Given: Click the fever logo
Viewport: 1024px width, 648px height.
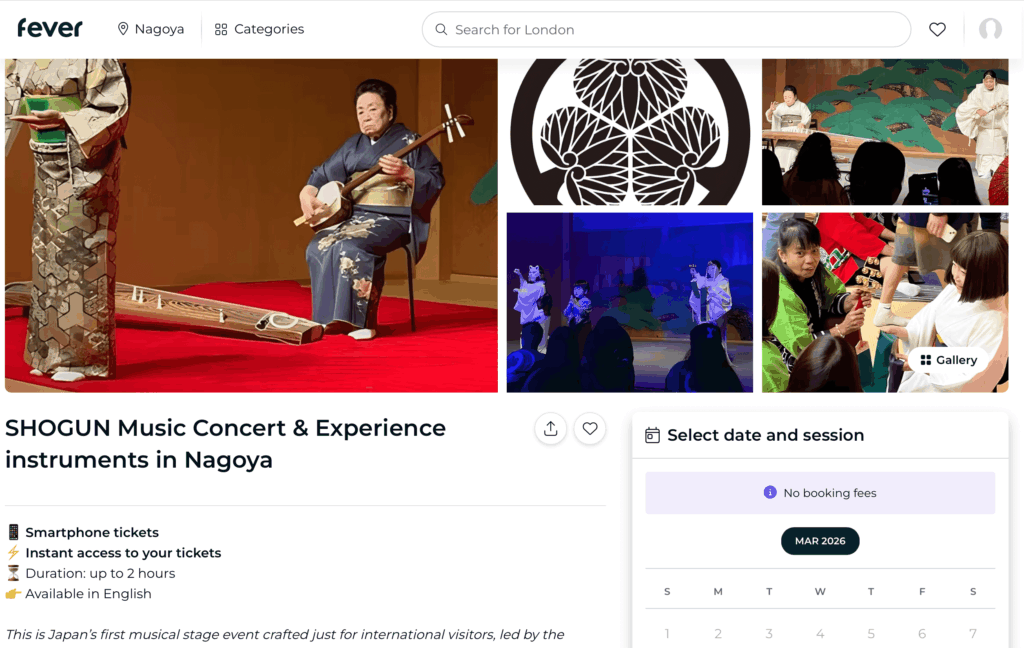Looking at the screenshot, I should click(x=50, y=29).
